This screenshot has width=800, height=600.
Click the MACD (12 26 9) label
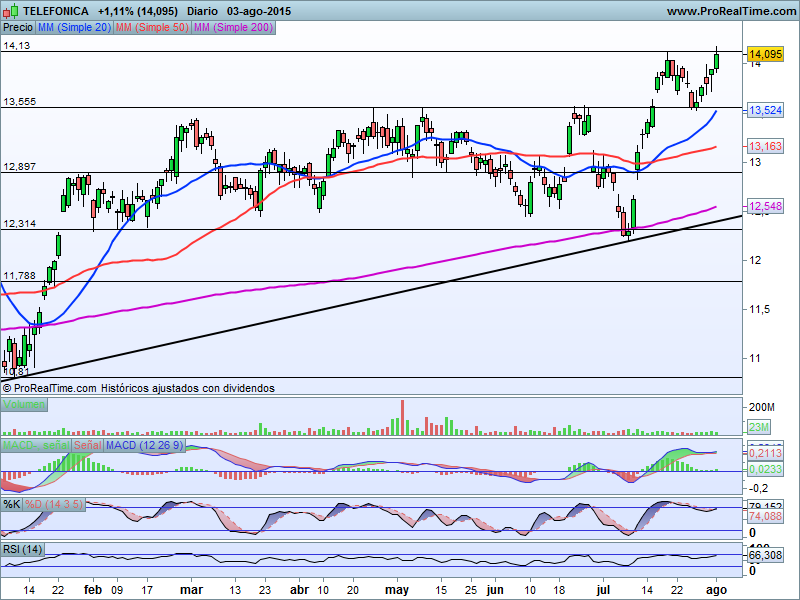pos(144,444)
